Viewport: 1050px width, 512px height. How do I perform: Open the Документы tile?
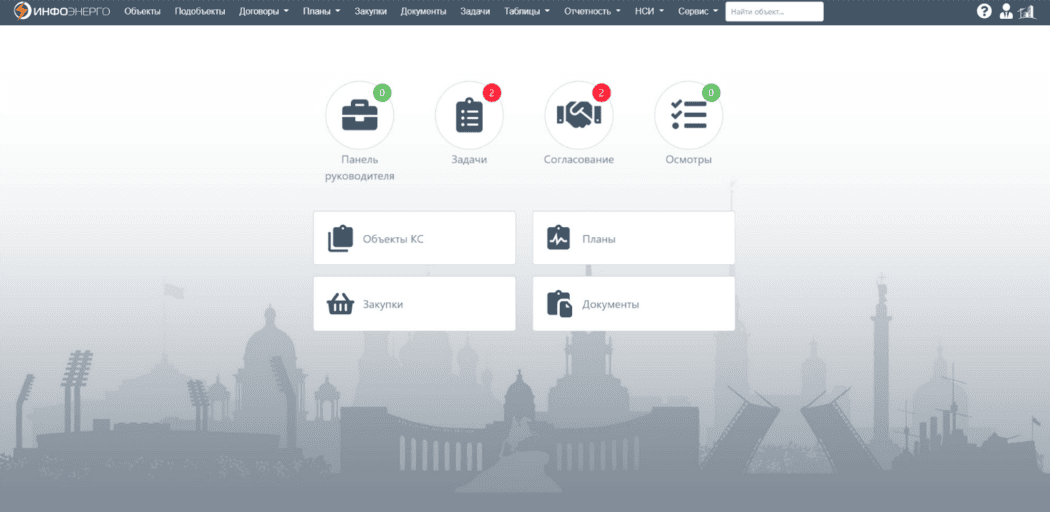click(x=633, y=304)
